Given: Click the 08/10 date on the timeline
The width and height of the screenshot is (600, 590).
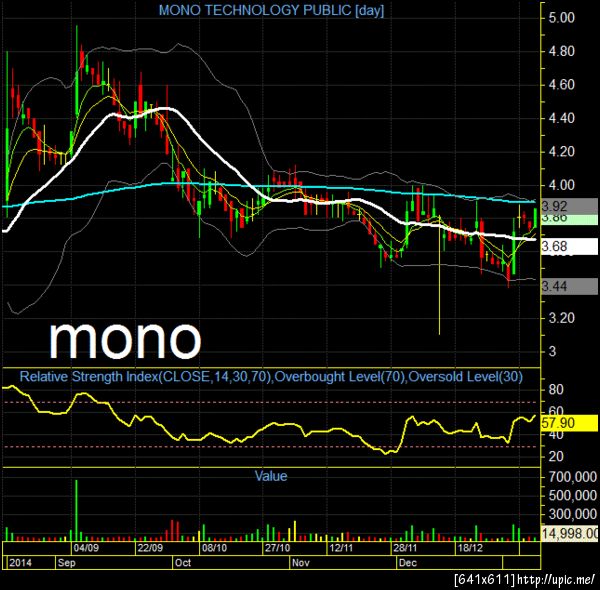Looking at the screenshot, I should pyautogui.click(x=214, y=548).
